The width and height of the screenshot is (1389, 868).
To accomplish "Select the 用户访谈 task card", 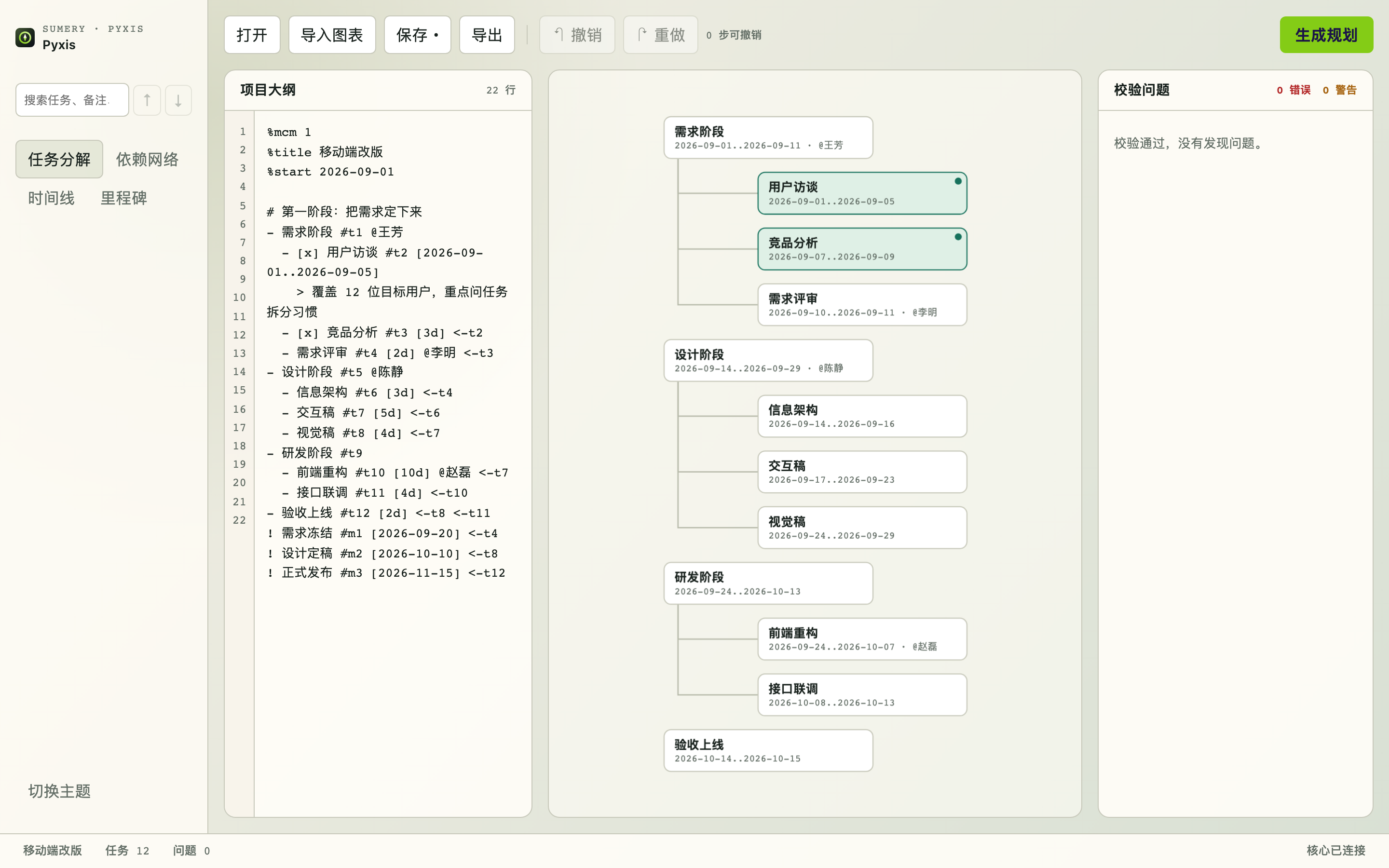I will (x=862, y=193).
